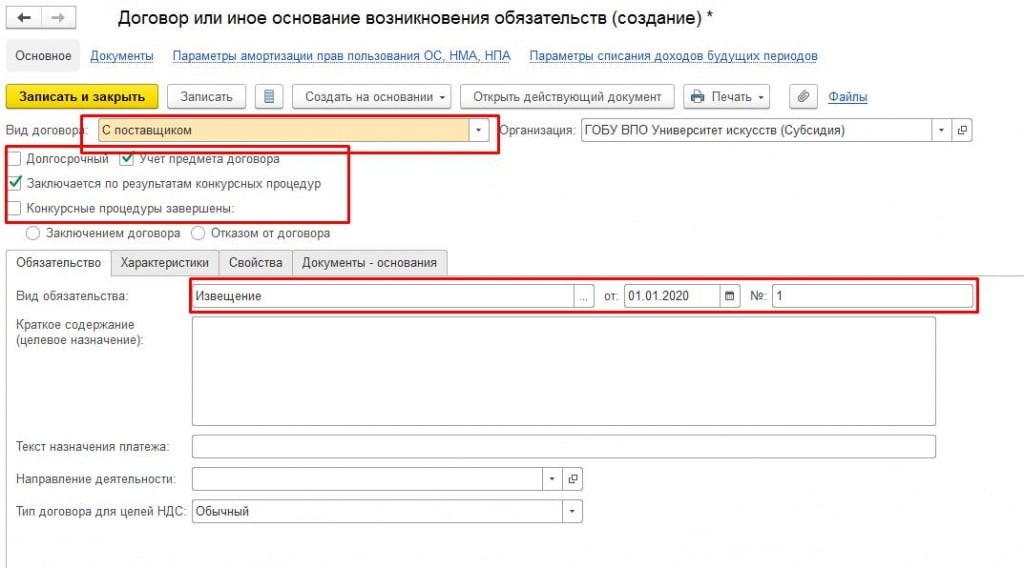Open the Документы - основания tab
The width and height of the screenshot is (1024, 568).
coord(369,263)
